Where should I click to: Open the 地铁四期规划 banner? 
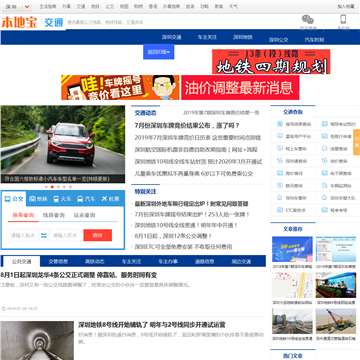click(271, 62)
